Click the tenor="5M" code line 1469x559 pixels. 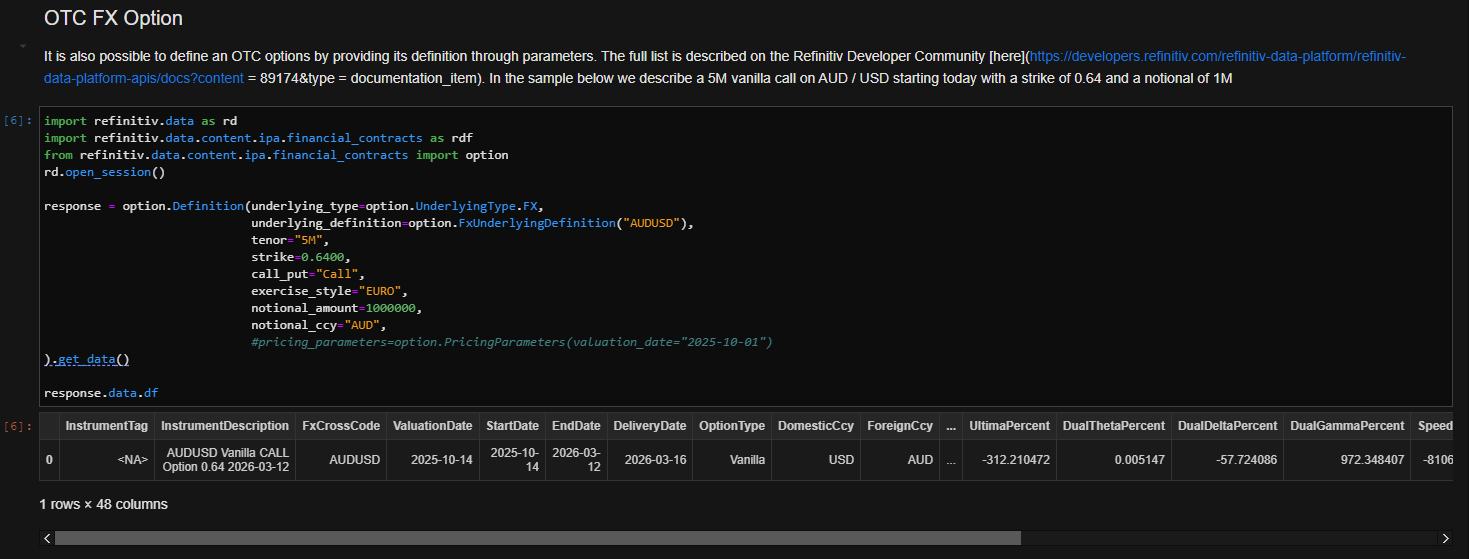coord(290,240)
